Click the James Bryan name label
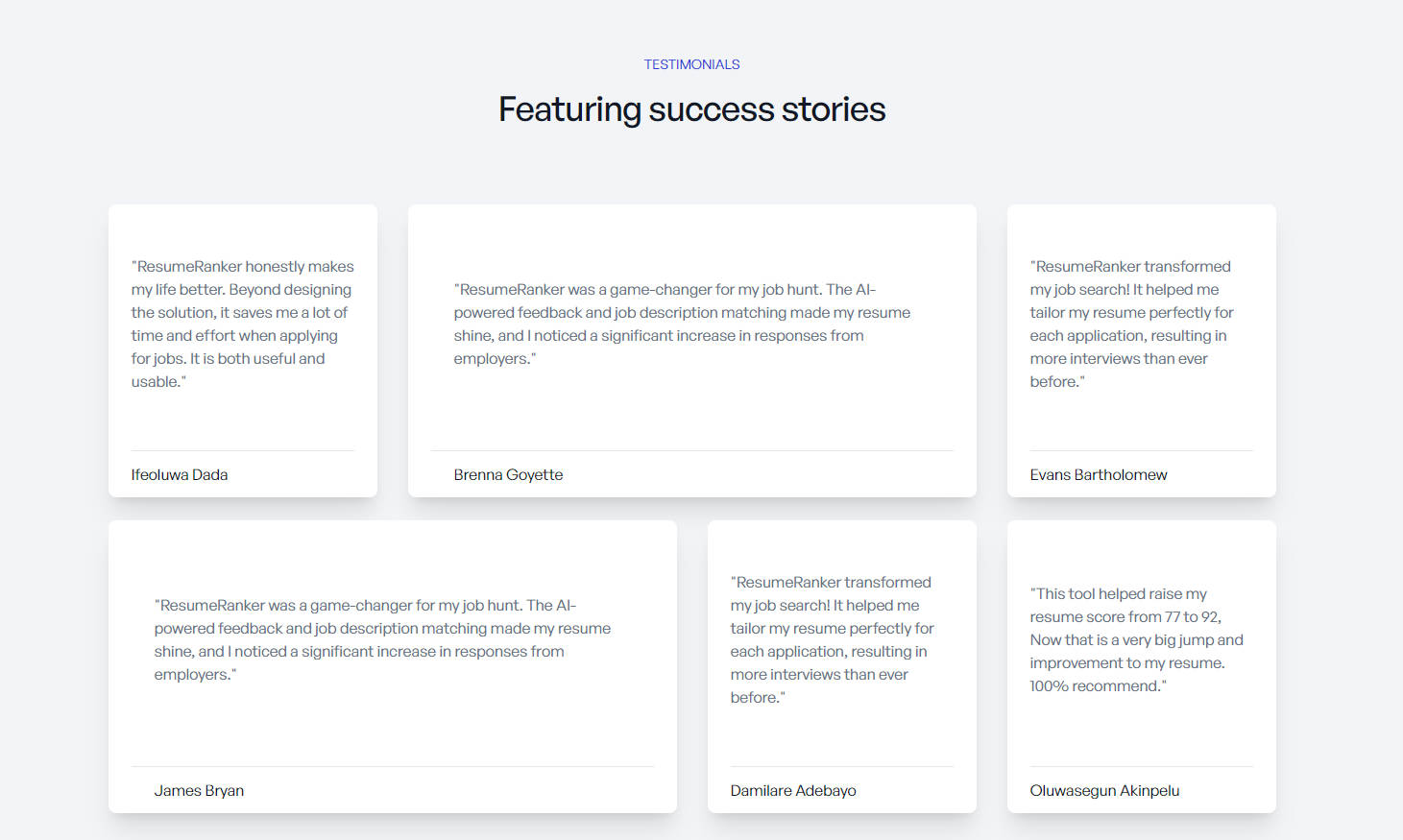 [x=199, y=790]
